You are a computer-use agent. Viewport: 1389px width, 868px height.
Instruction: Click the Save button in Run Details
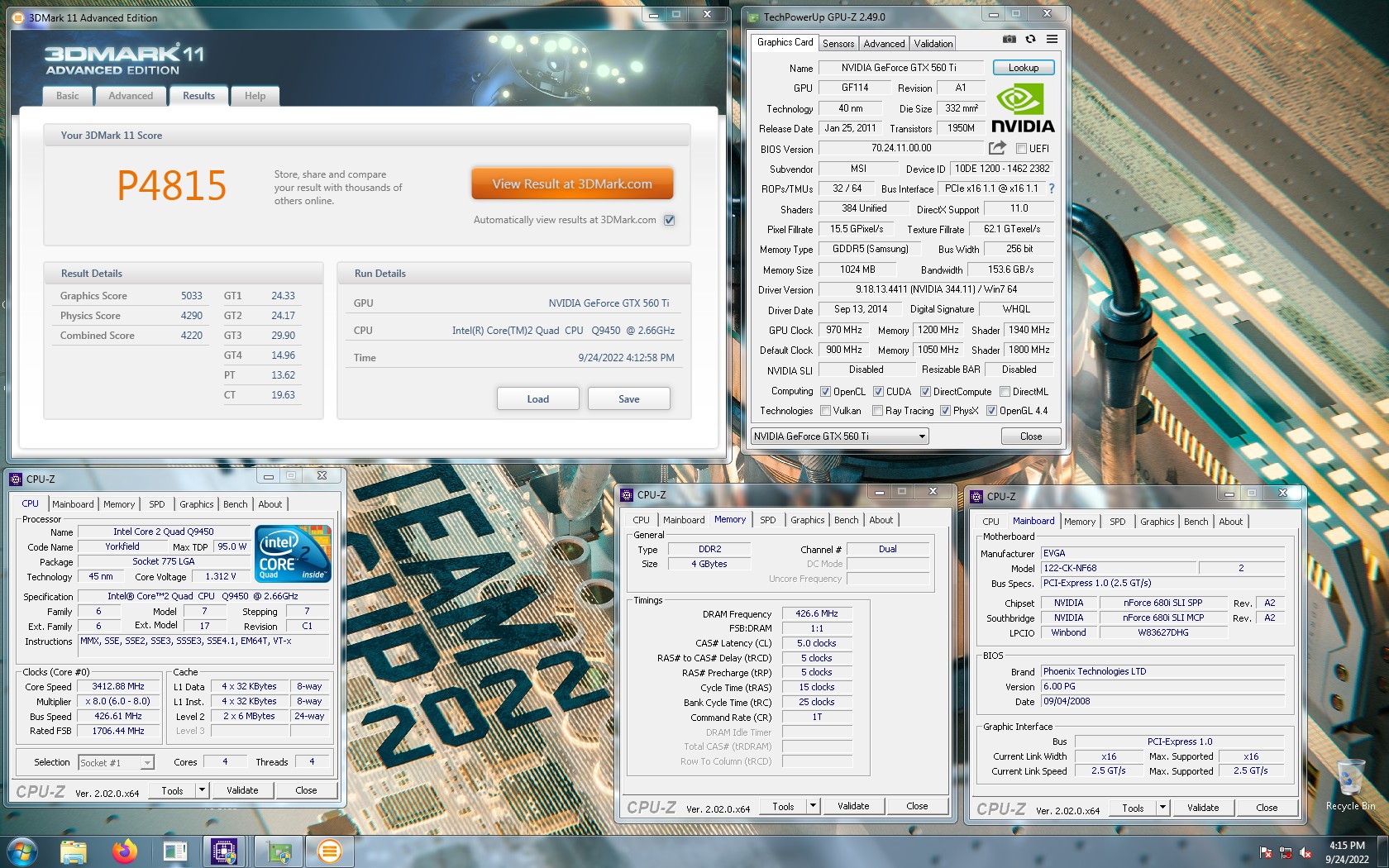[629, 398]
